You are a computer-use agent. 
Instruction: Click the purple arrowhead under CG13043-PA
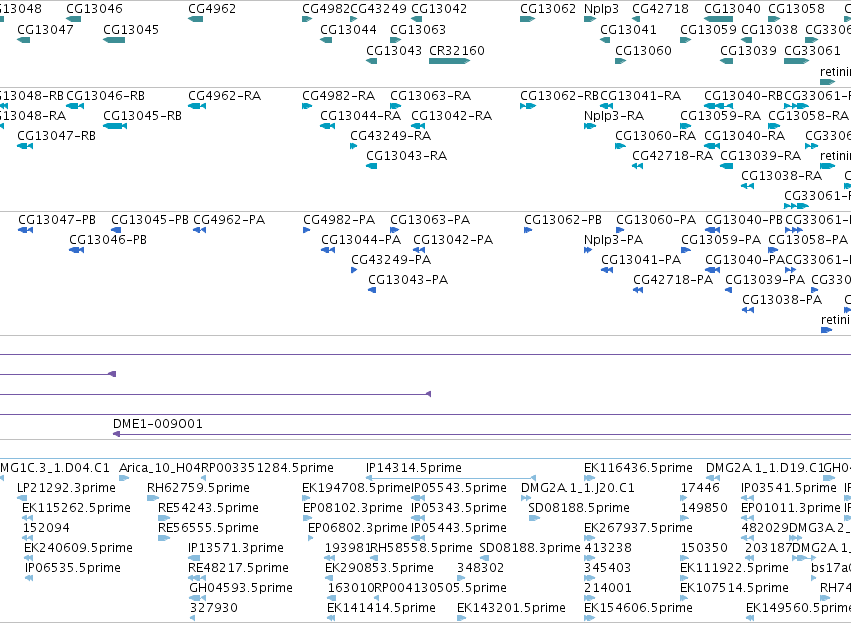point(429,394)
